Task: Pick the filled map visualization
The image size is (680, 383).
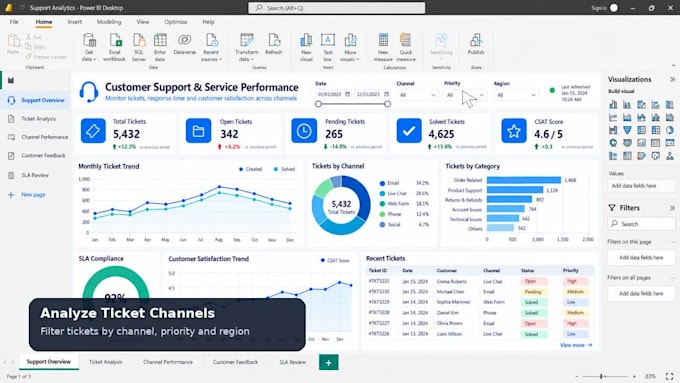Action: 627,142
